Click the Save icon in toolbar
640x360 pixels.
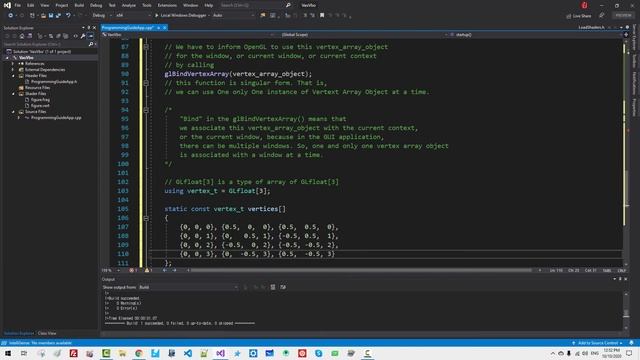(x=51, y=16)
